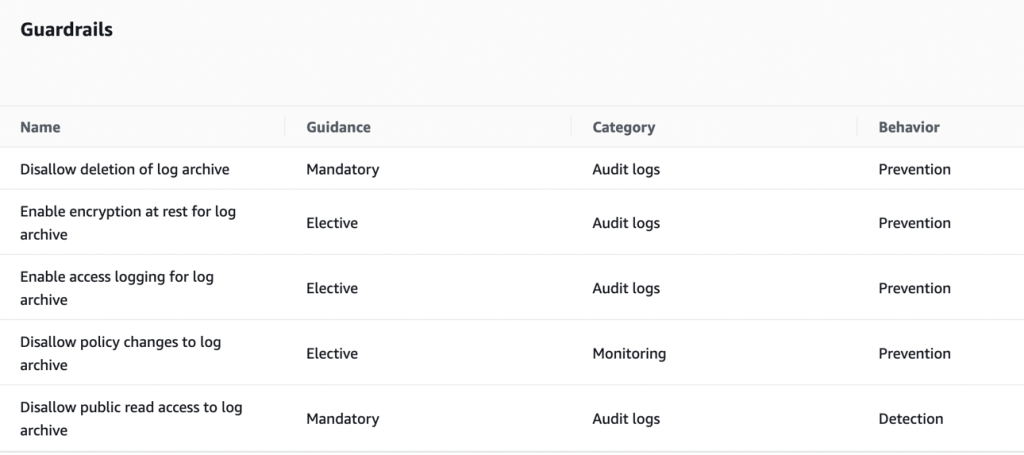Click Mandatory in the public read access row
Screen dimensions: 1024x455
coord(343,418)
